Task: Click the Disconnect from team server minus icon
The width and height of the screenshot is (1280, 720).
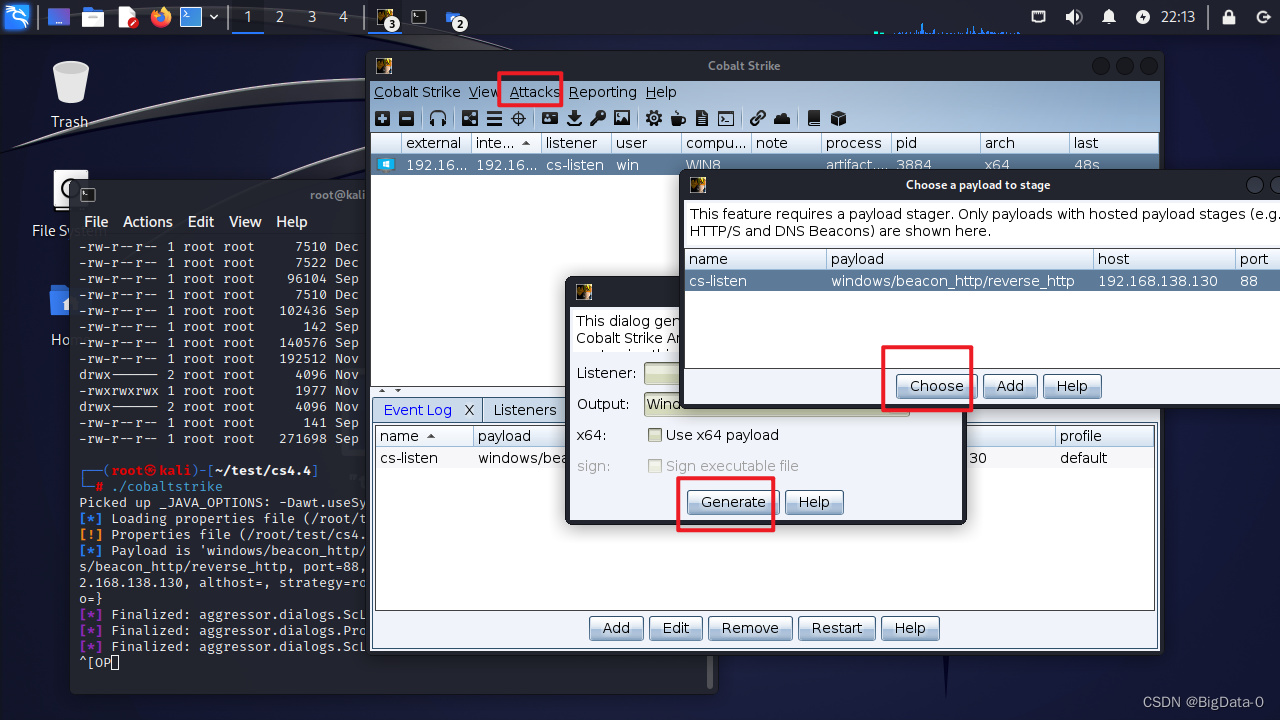Action: [x=406, y=118]
